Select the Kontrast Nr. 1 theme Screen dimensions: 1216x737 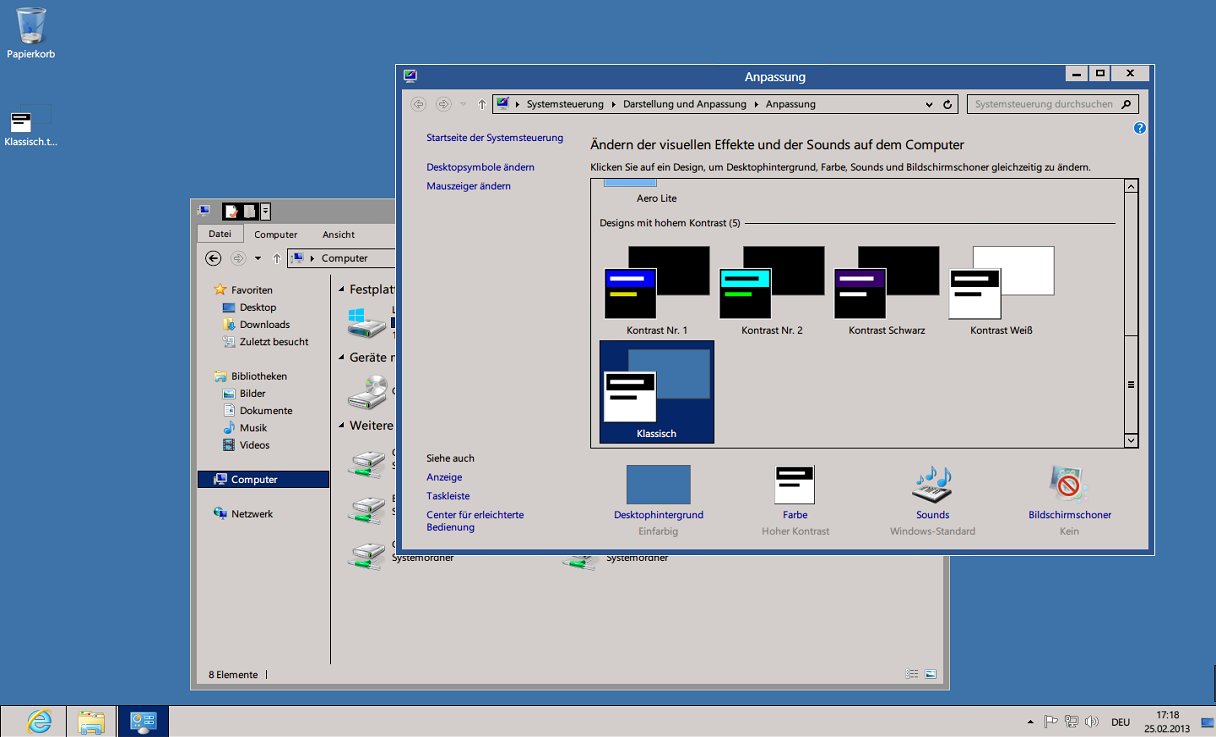(x=657, y=291)
